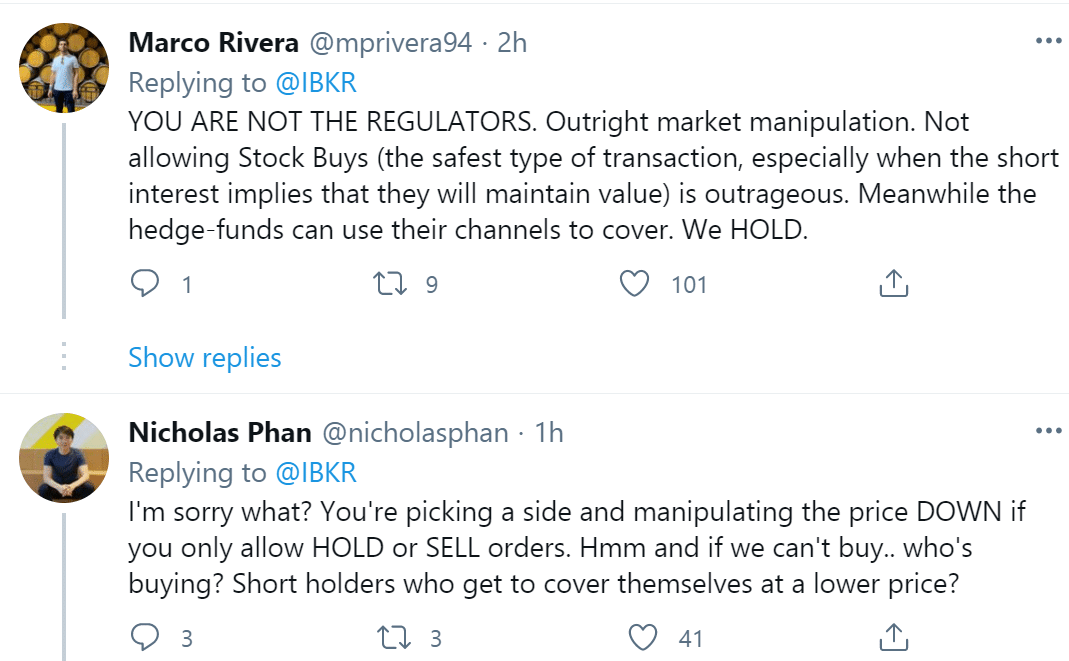Reply to Marco Rivera's tweet

click(145, 284)
